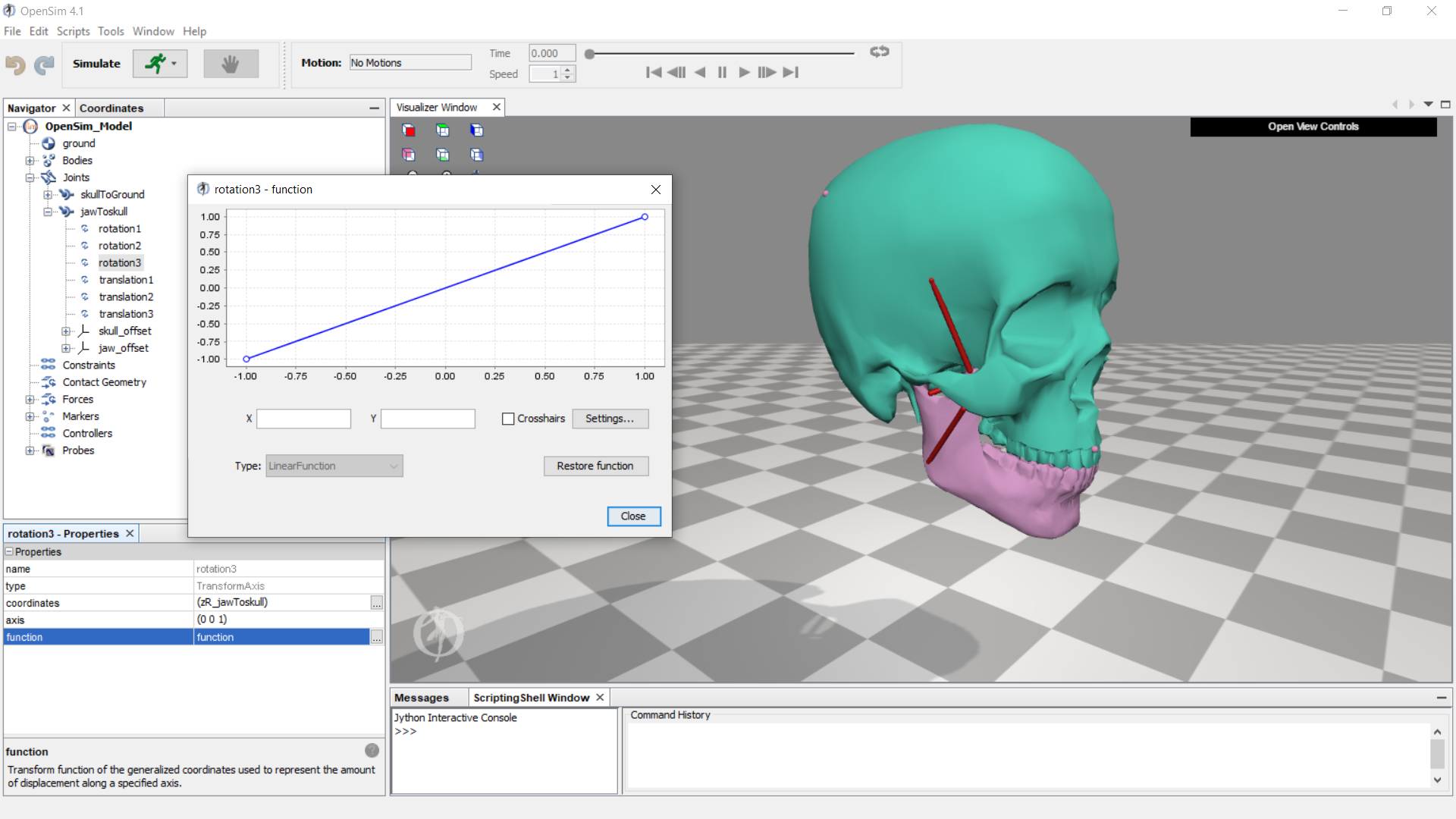Open the simulate tool dropdown arrow
This screenshot has height=819, width=1456.
[x=174, y=64]
